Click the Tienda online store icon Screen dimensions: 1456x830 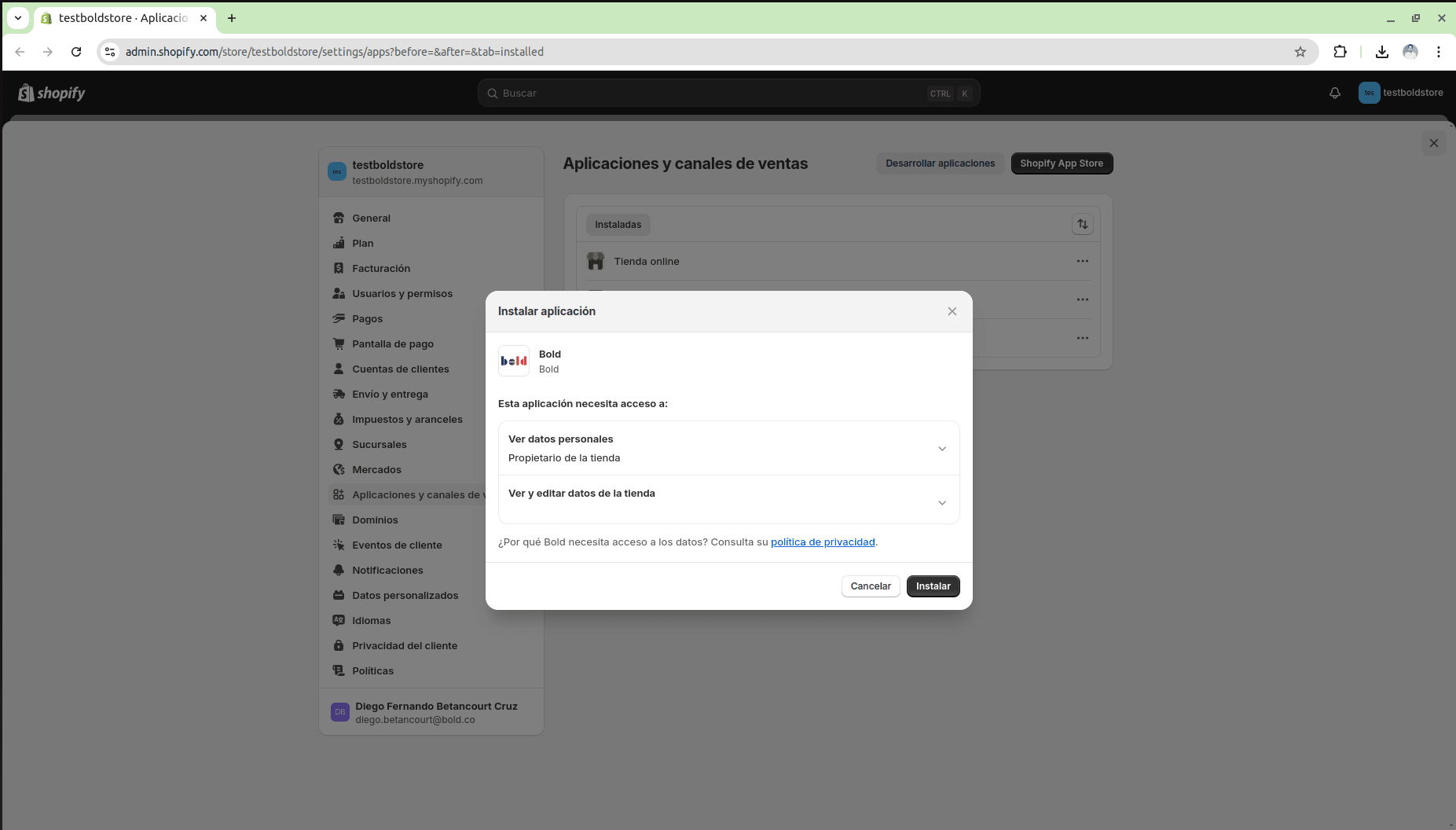[x=596, y=261]
